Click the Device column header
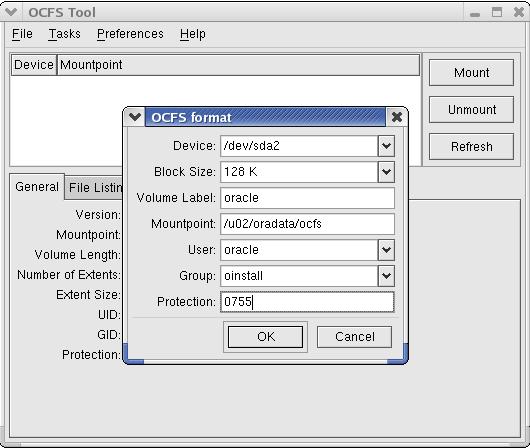 click(x=34, y=65)
